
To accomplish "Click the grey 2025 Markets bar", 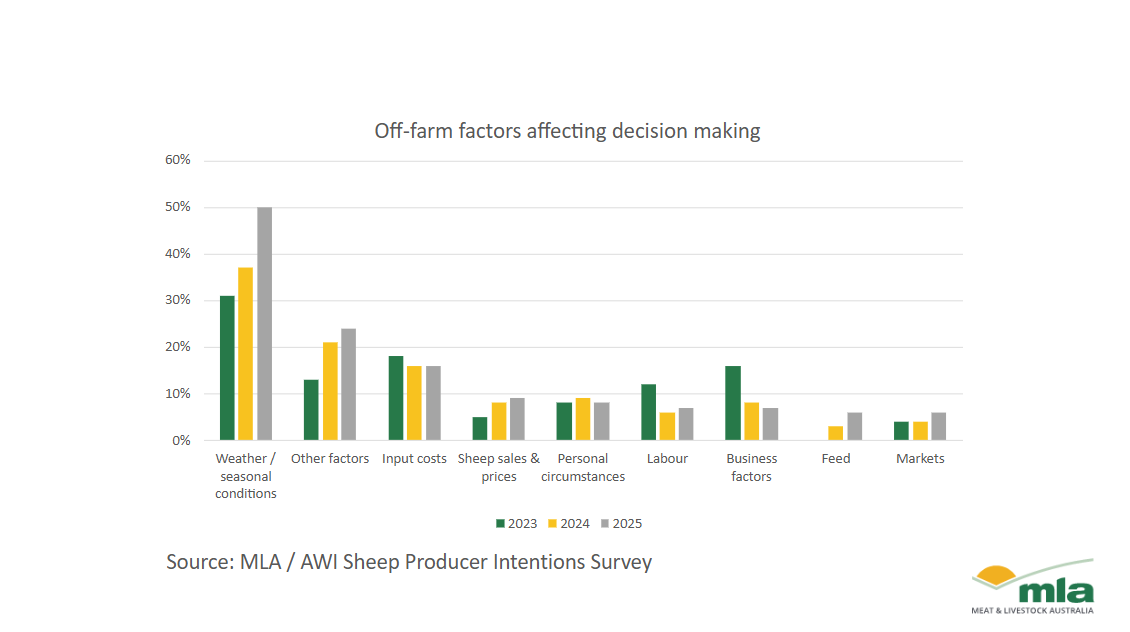I will pos(938,427).
